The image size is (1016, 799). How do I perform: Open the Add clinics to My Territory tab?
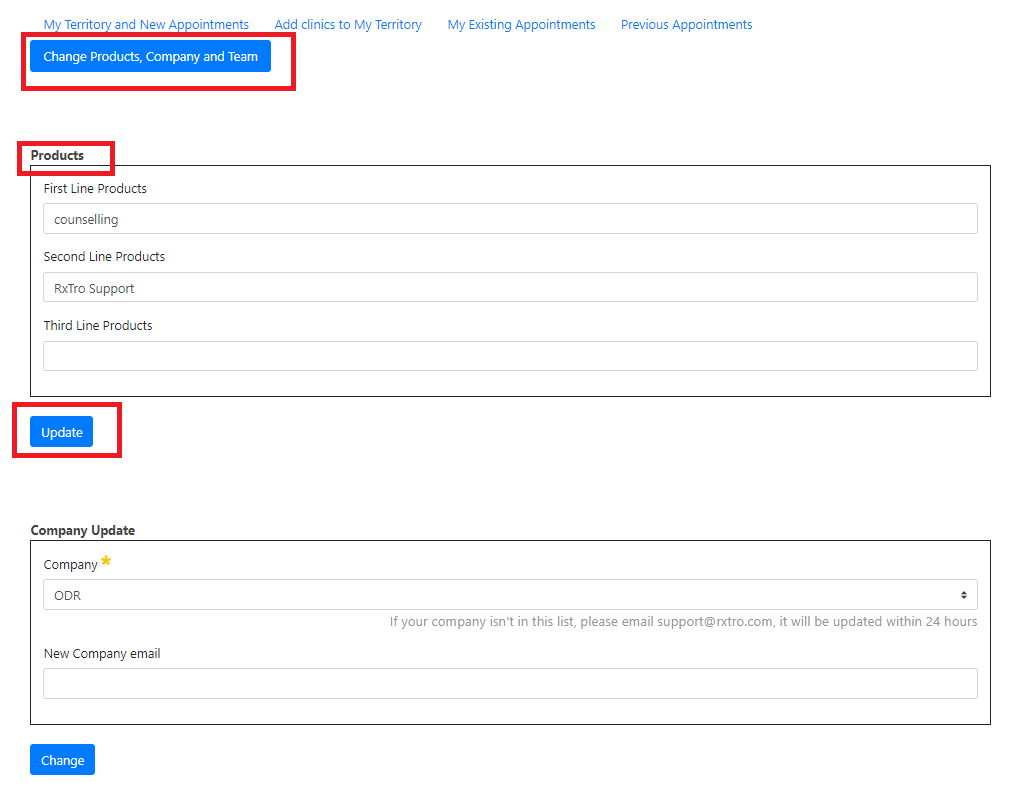(x=348, y=24)
